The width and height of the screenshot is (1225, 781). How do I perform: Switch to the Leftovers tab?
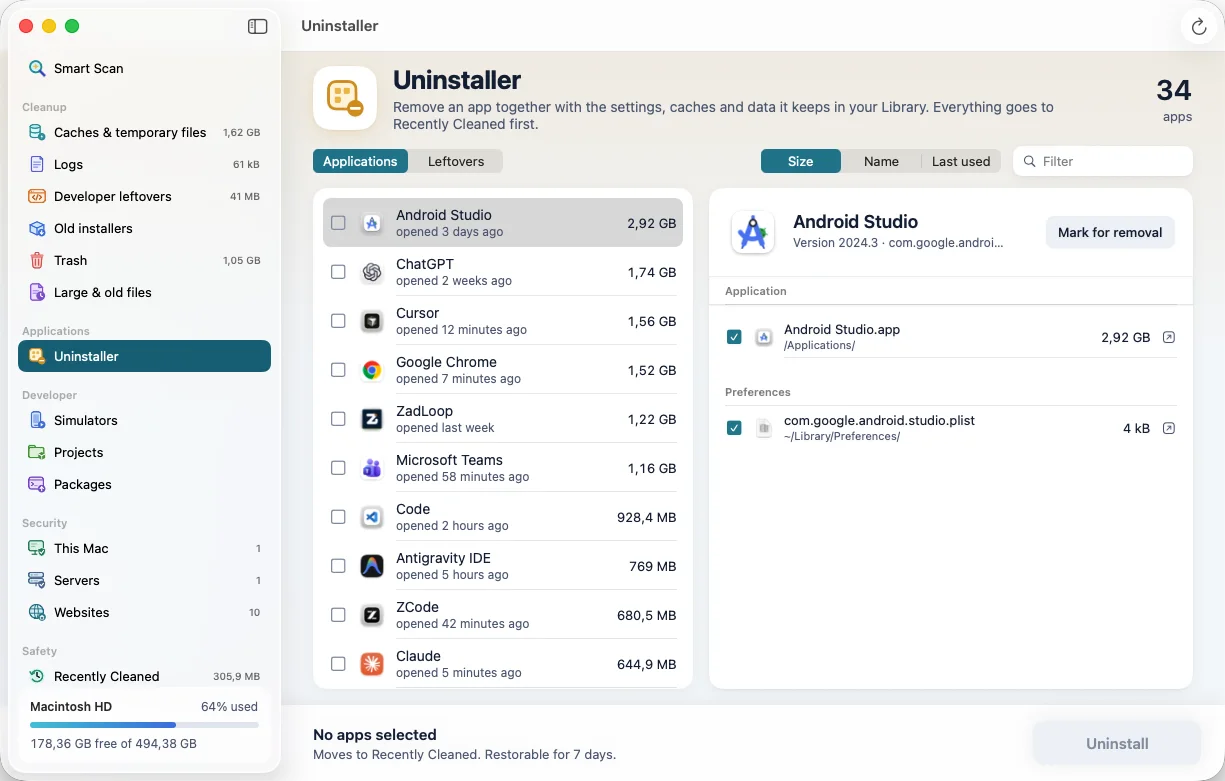[456, 161]
